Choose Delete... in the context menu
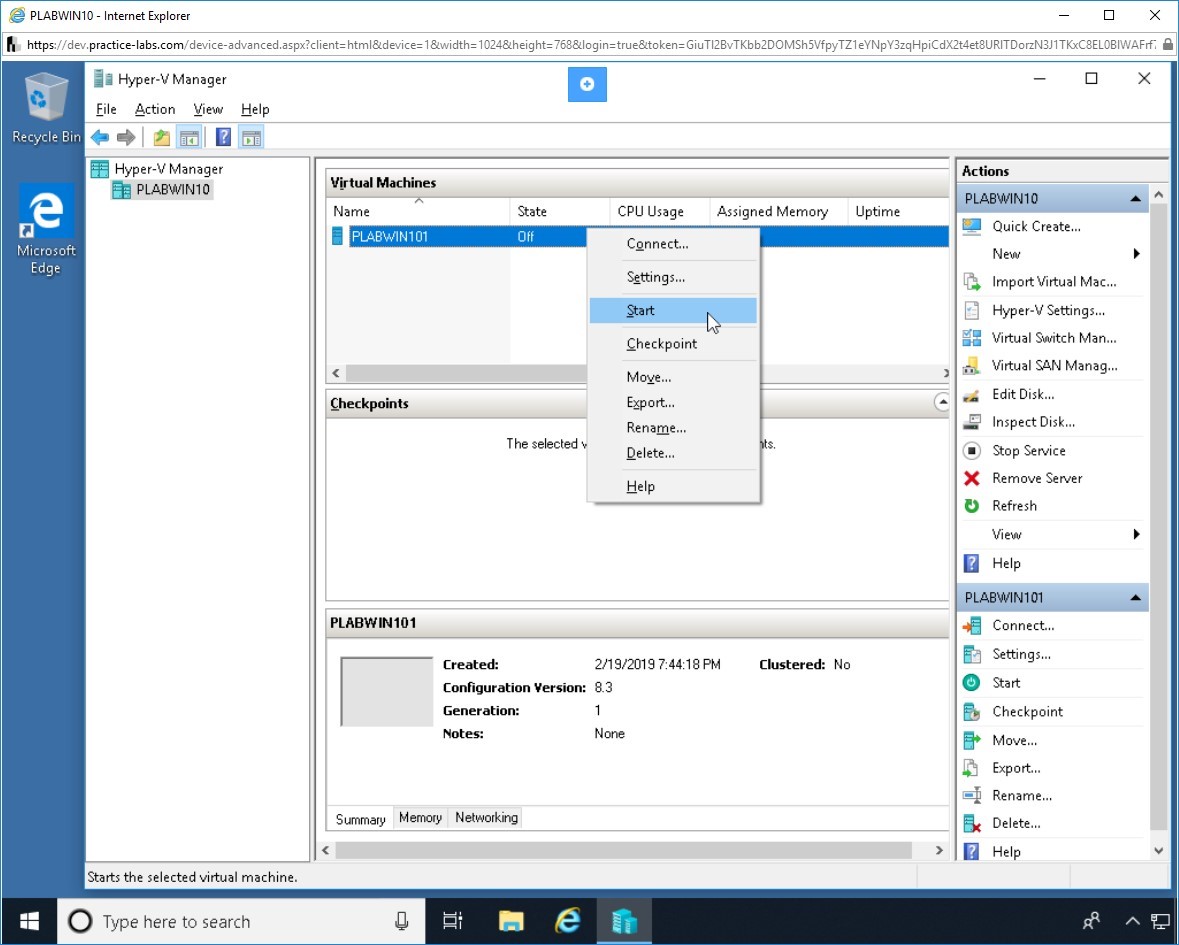 (x=673, y=453)
